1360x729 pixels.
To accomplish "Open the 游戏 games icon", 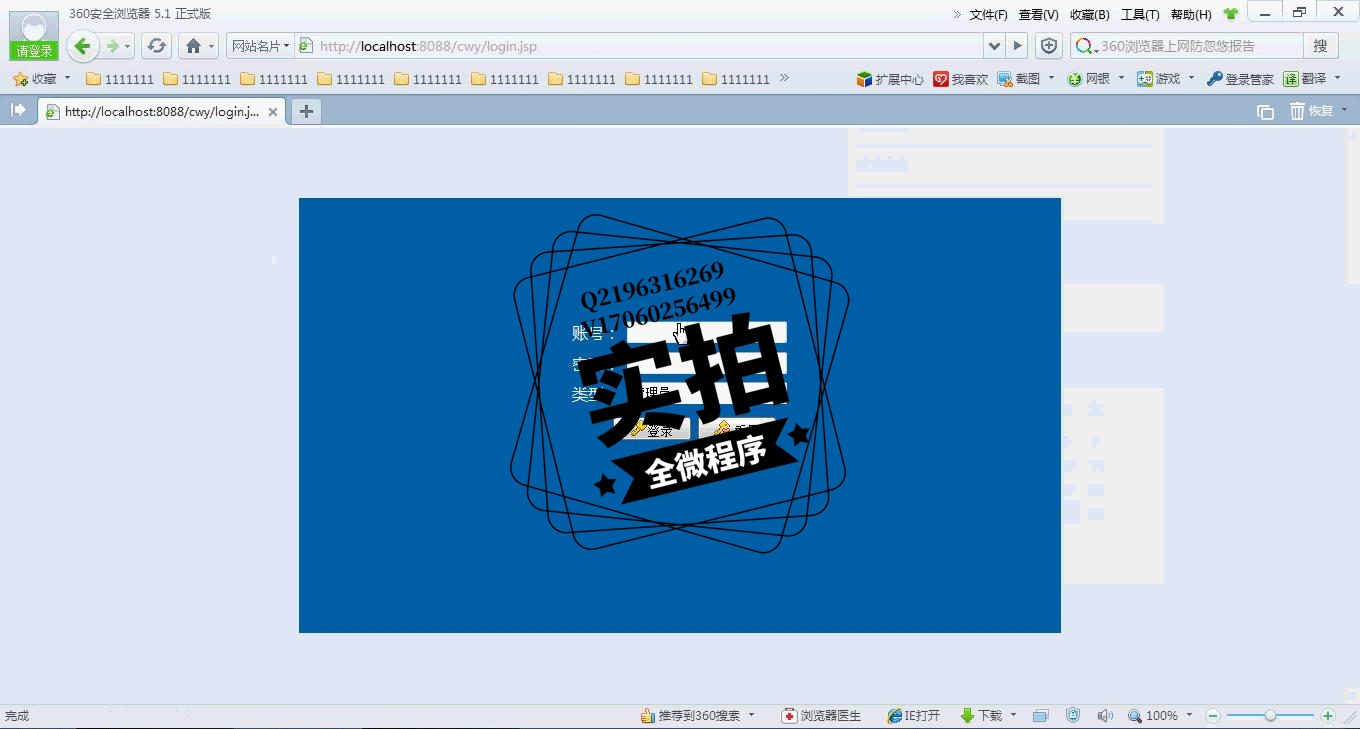I will [1159, 79].
